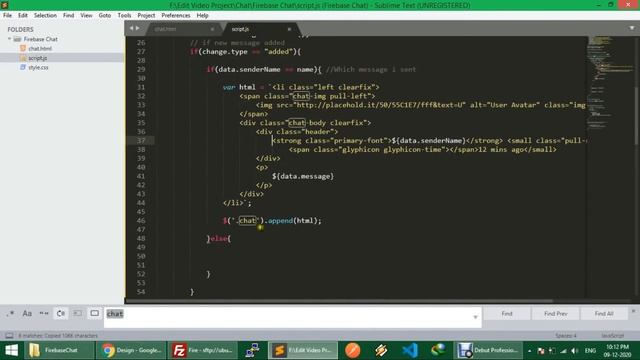Open the View menu
Screen dimensions: 640x360
pos(86,15)
